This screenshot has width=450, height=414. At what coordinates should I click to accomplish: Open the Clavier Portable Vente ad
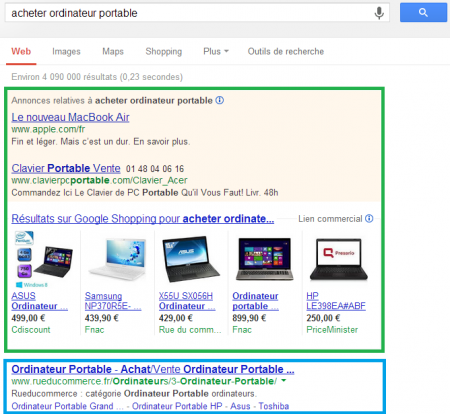point(66,168)
